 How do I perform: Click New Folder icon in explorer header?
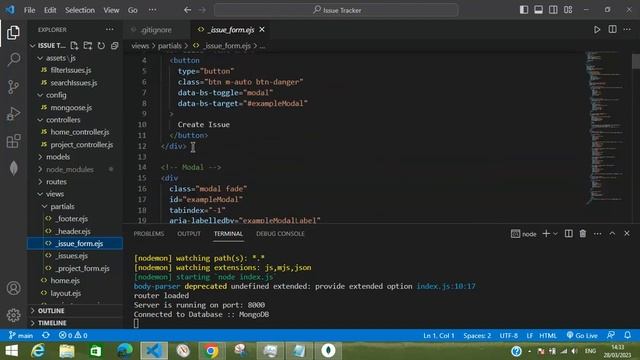tap(88, 46)
